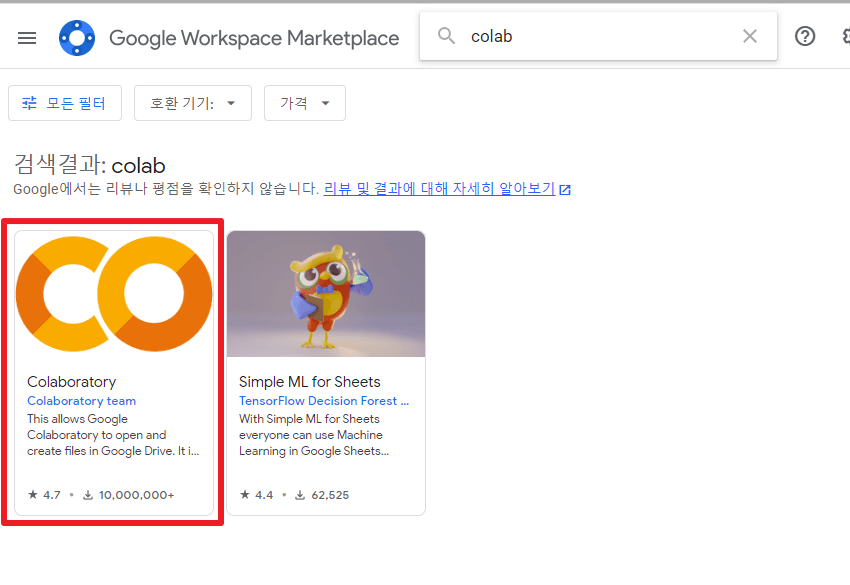Click the external link icon after 알아보기

coord(565,190)
